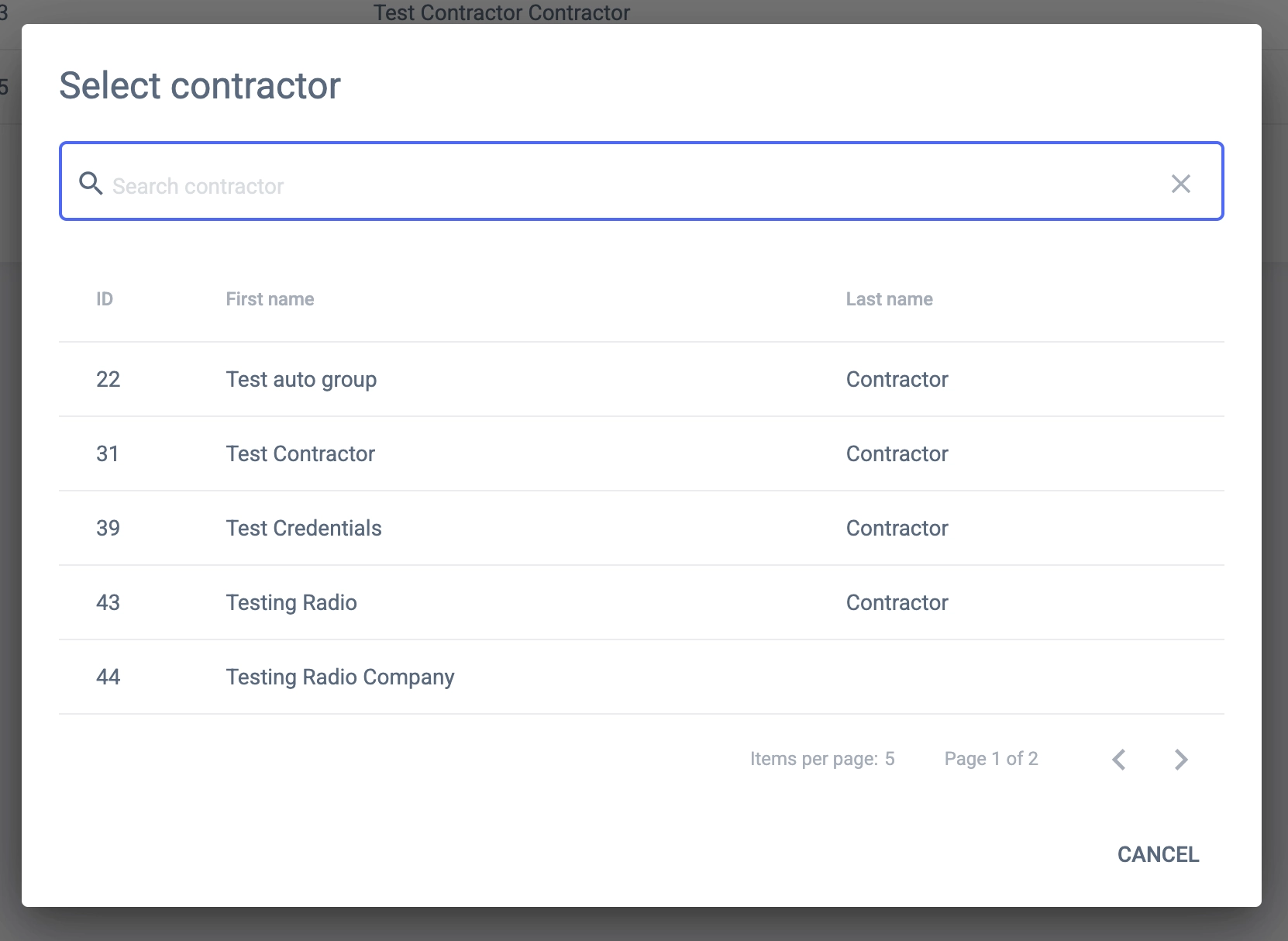Choose Test Credentials contractor

[x=304, y=529]
